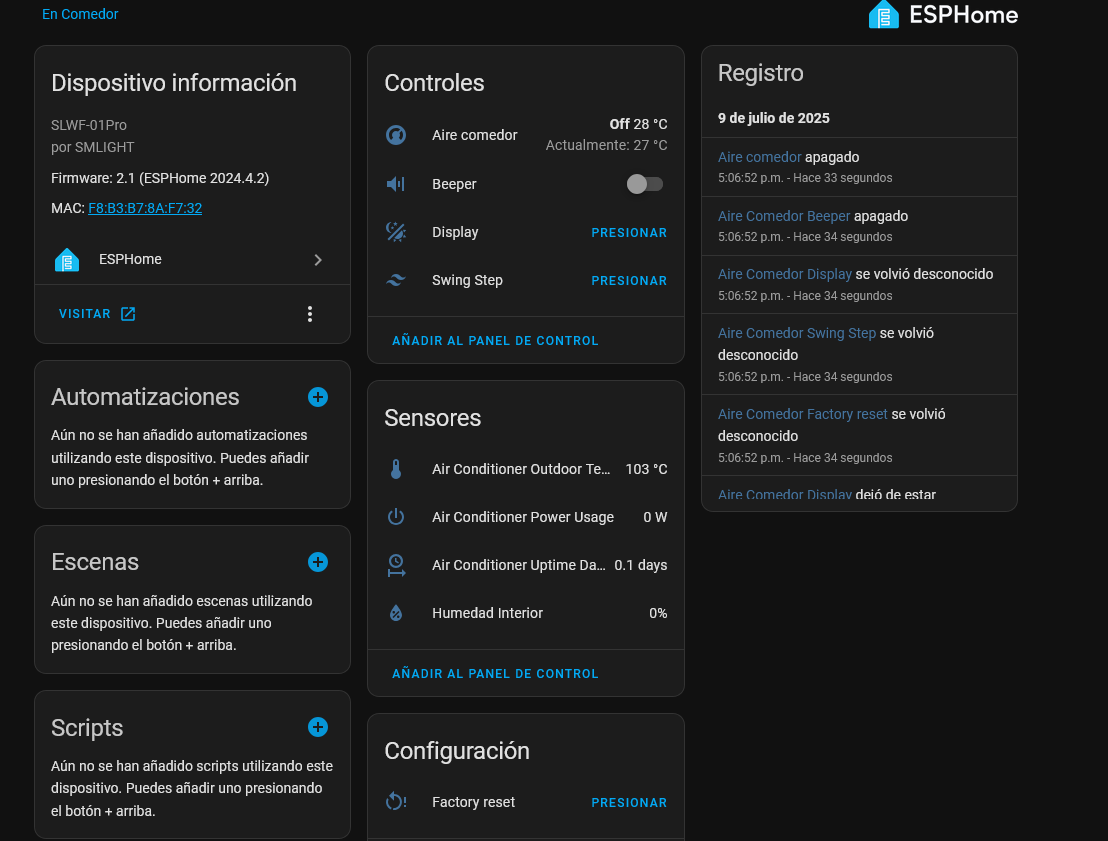Image resolution: width=1108 pixels, height=841 pixels.
Task: Open Air Conditioner Outdoor Temperature sensor row
Action: click(526, 469)
